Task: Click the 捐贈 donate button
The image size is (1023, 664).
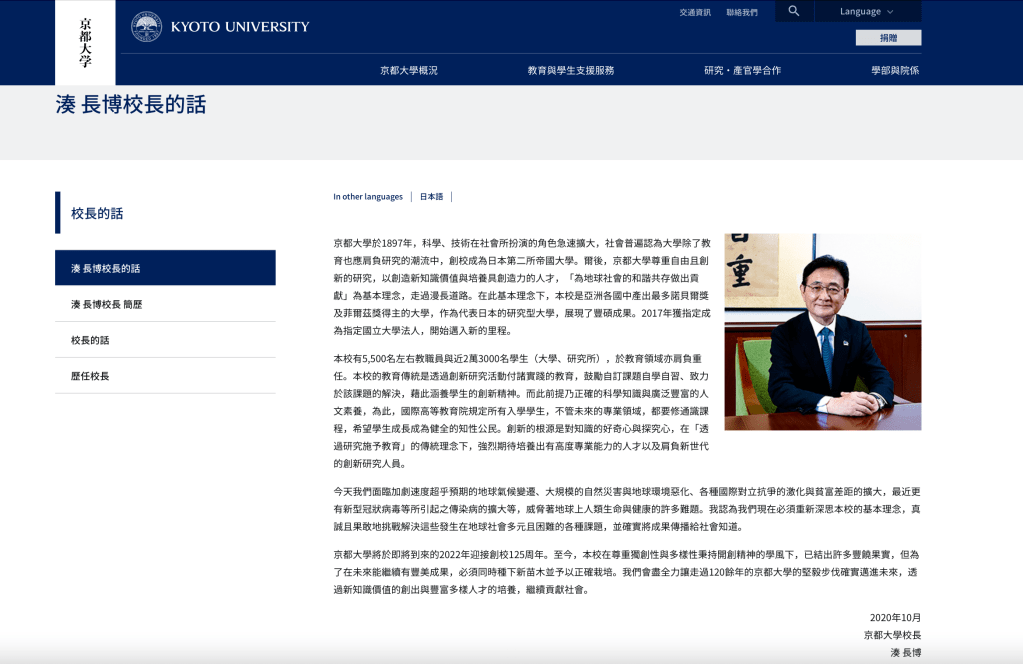Action: [x=888, y=38]
